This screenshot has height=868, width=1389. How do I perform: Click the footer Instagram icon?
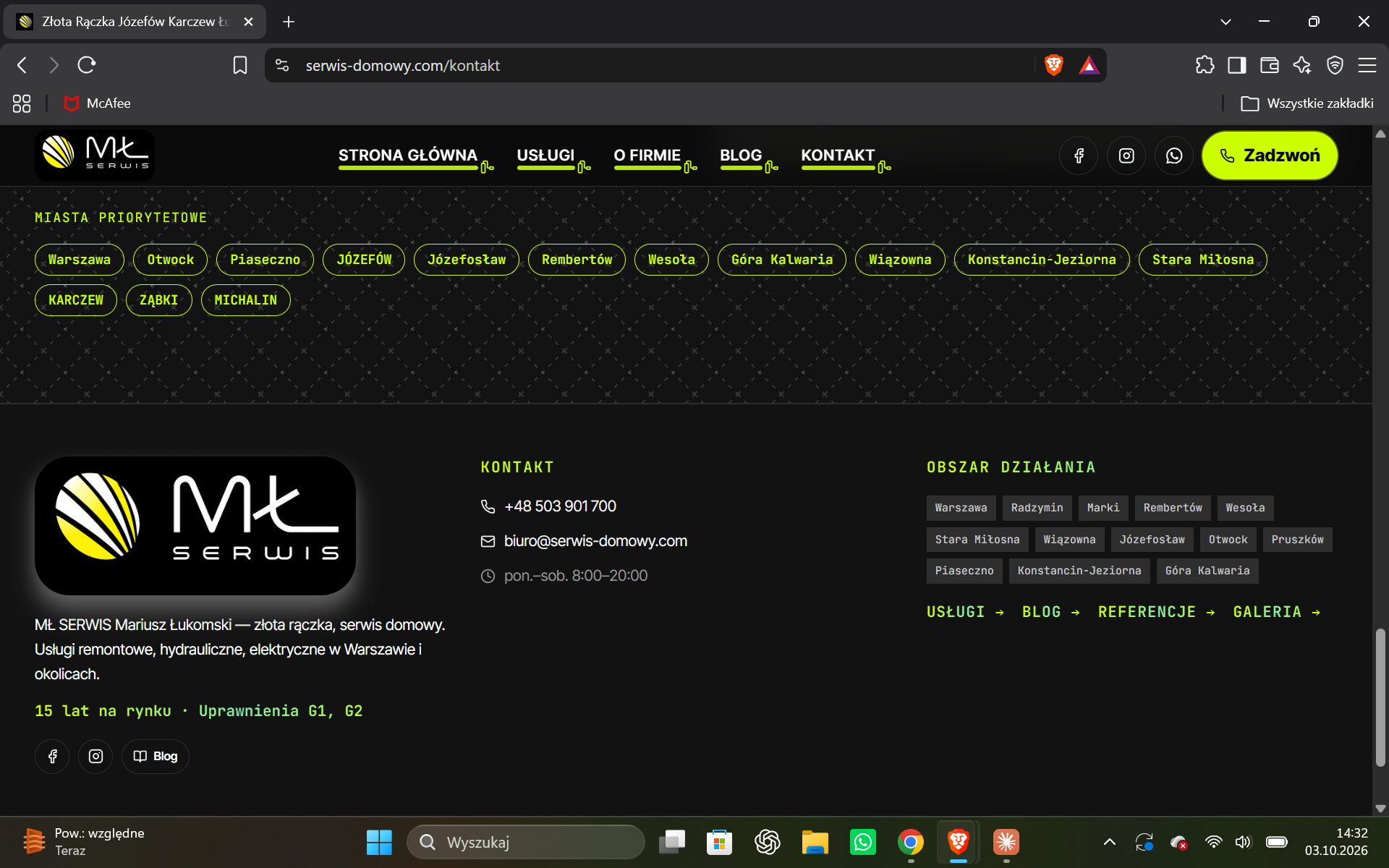[95, 757]
